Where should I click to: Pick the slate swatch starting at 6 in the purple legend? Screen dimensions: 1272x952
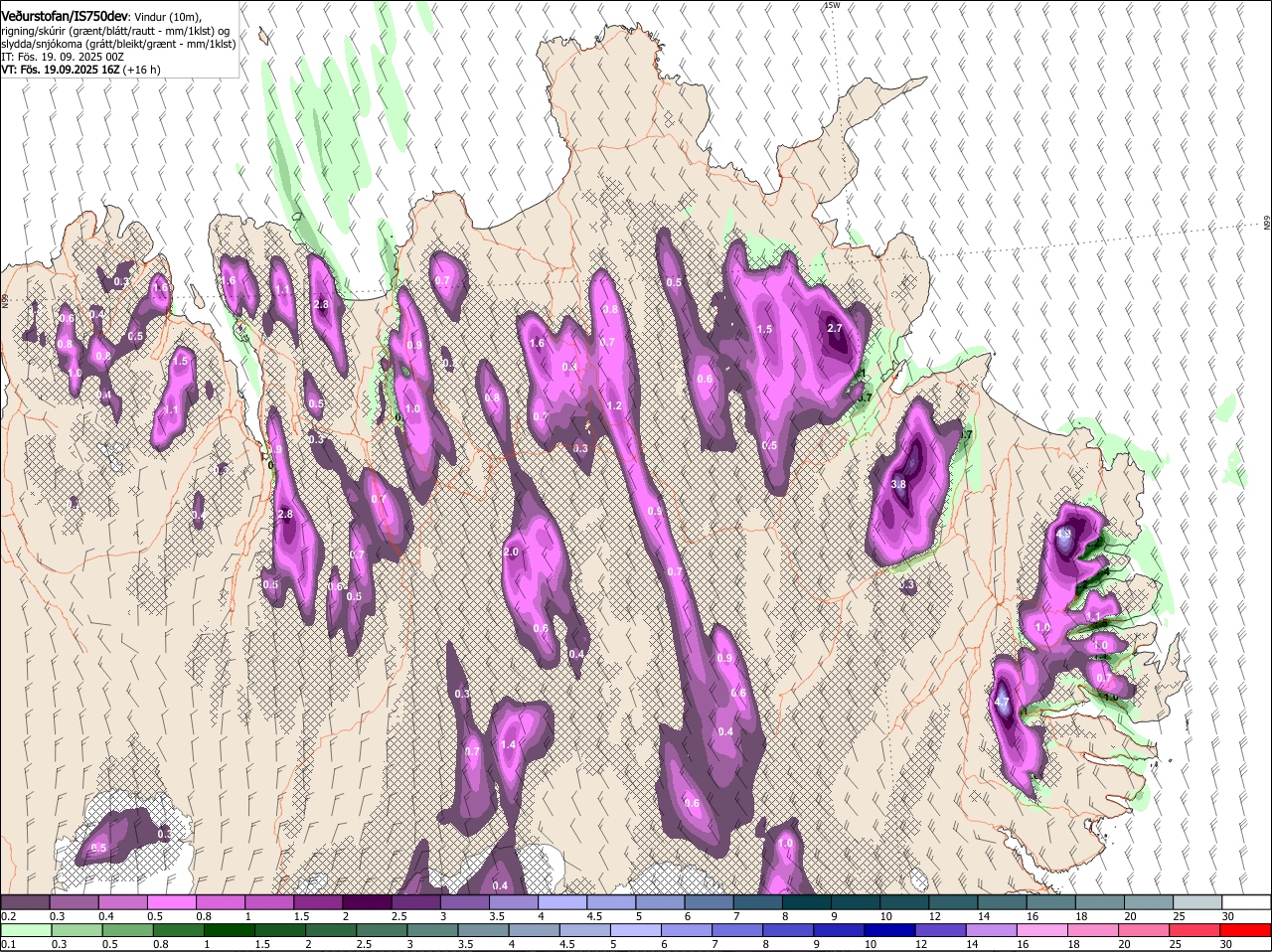[x=710, y=902]
